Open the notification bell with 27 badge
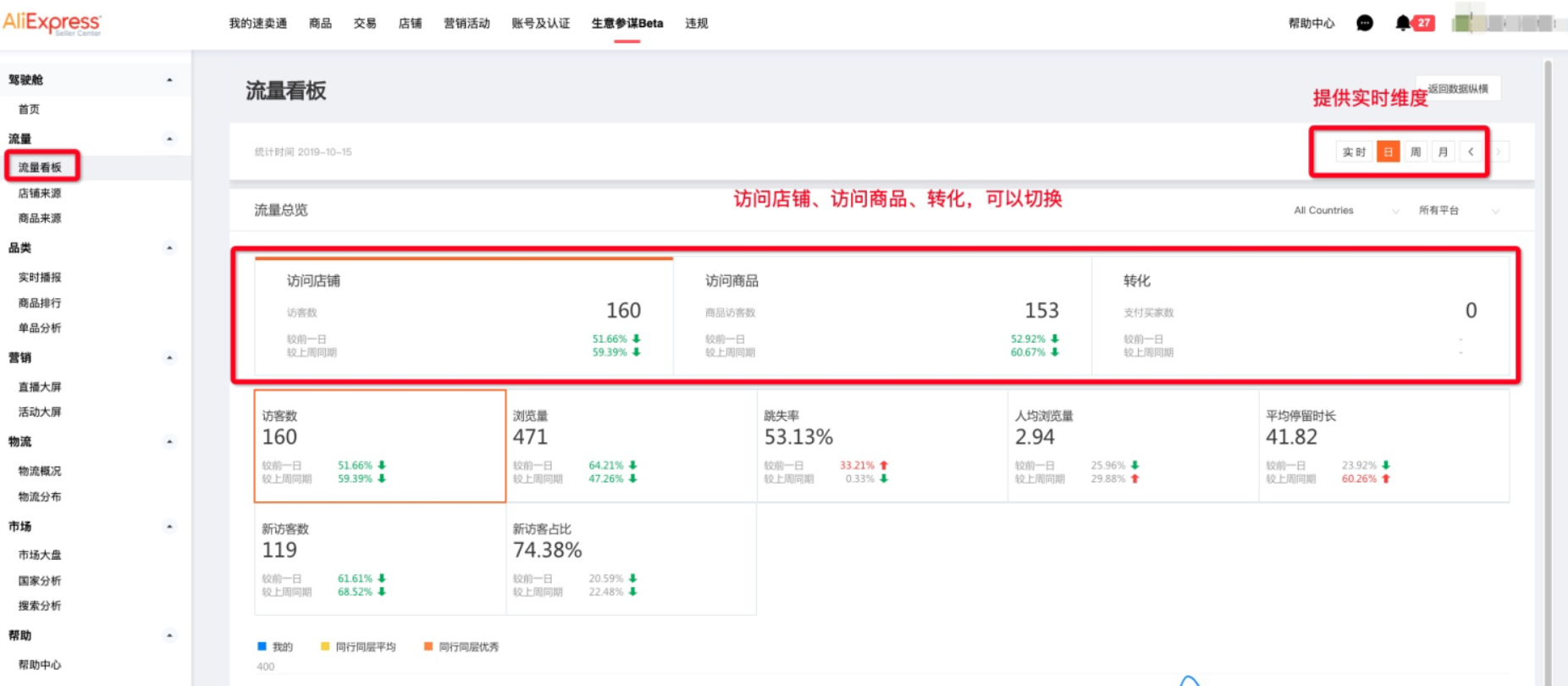The width and height of the screenshot is (1568, 686). tap(1404, 24)
